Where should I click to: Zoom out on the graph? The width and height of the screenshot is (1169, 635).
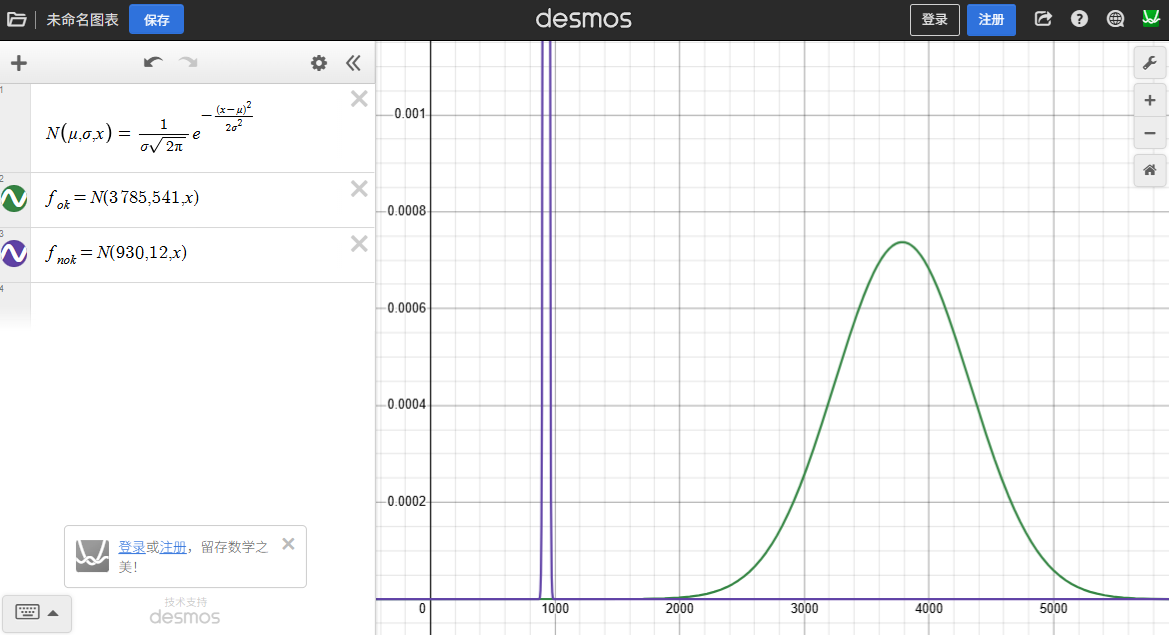1150,133
